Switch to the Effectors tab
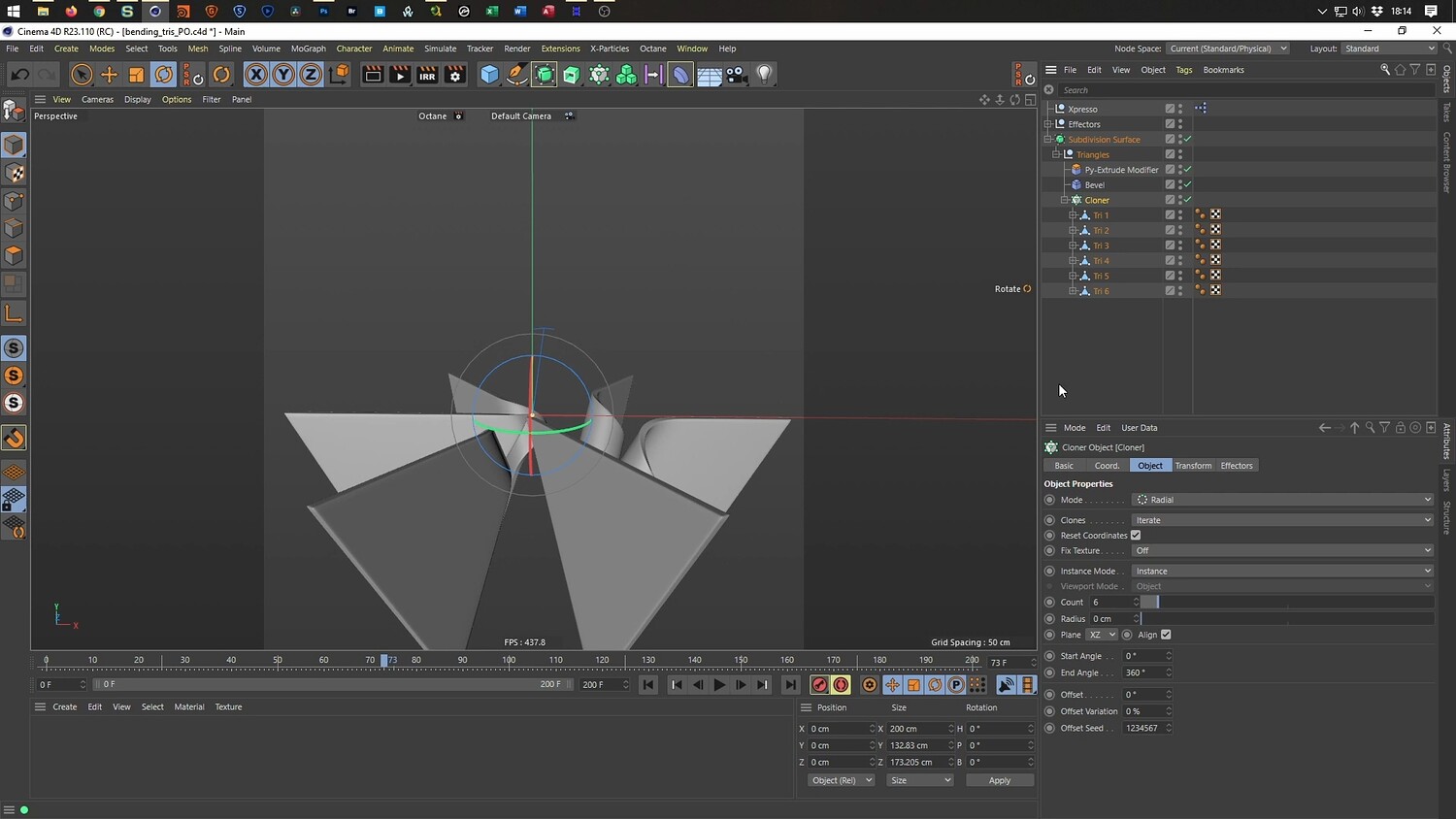Image resolution: width=1456 pixels, height=819 pixels. pyautogui.click(x=1236, y=466)
